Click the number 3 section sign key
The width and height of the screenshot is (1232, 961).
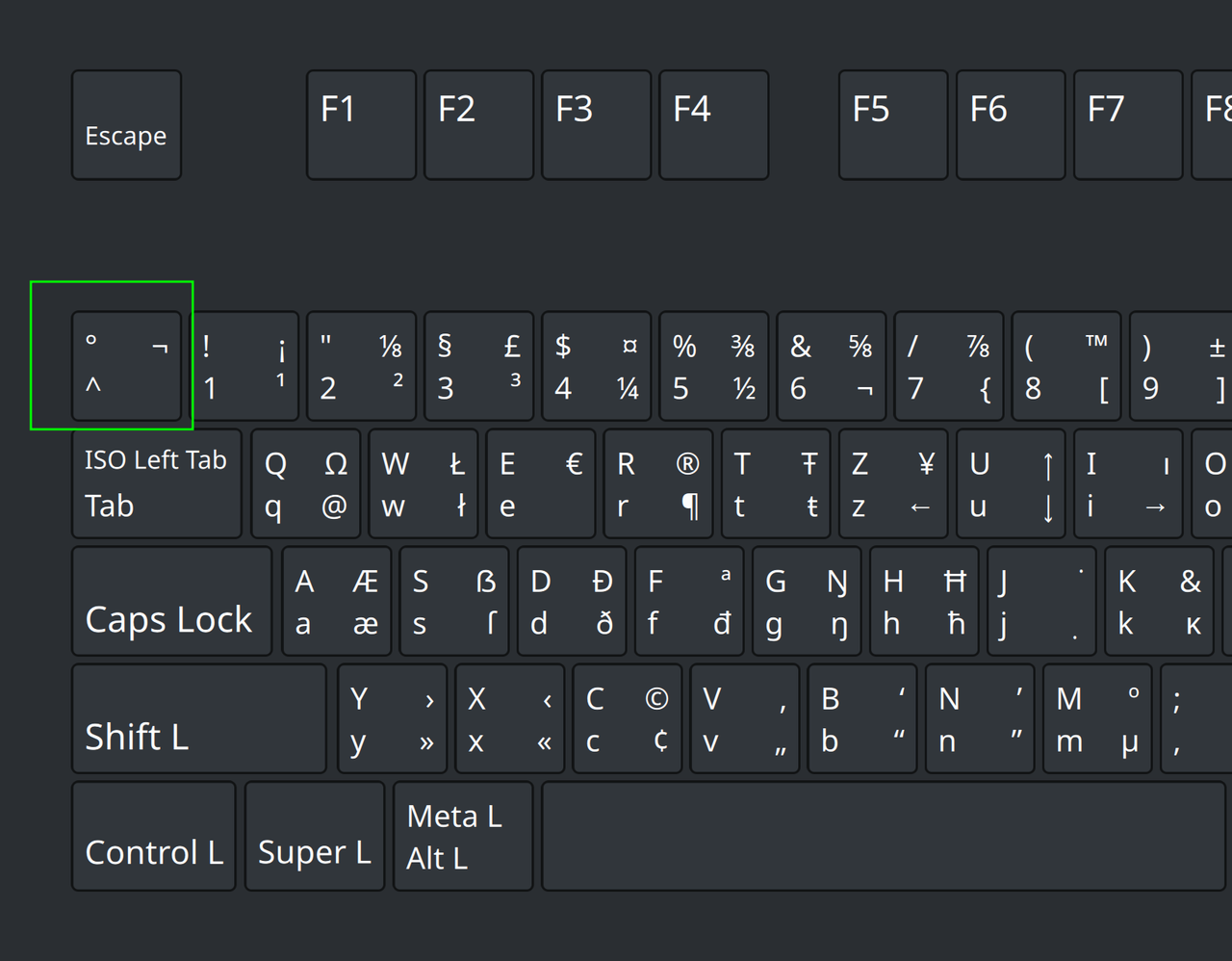[x=478, y=367]
